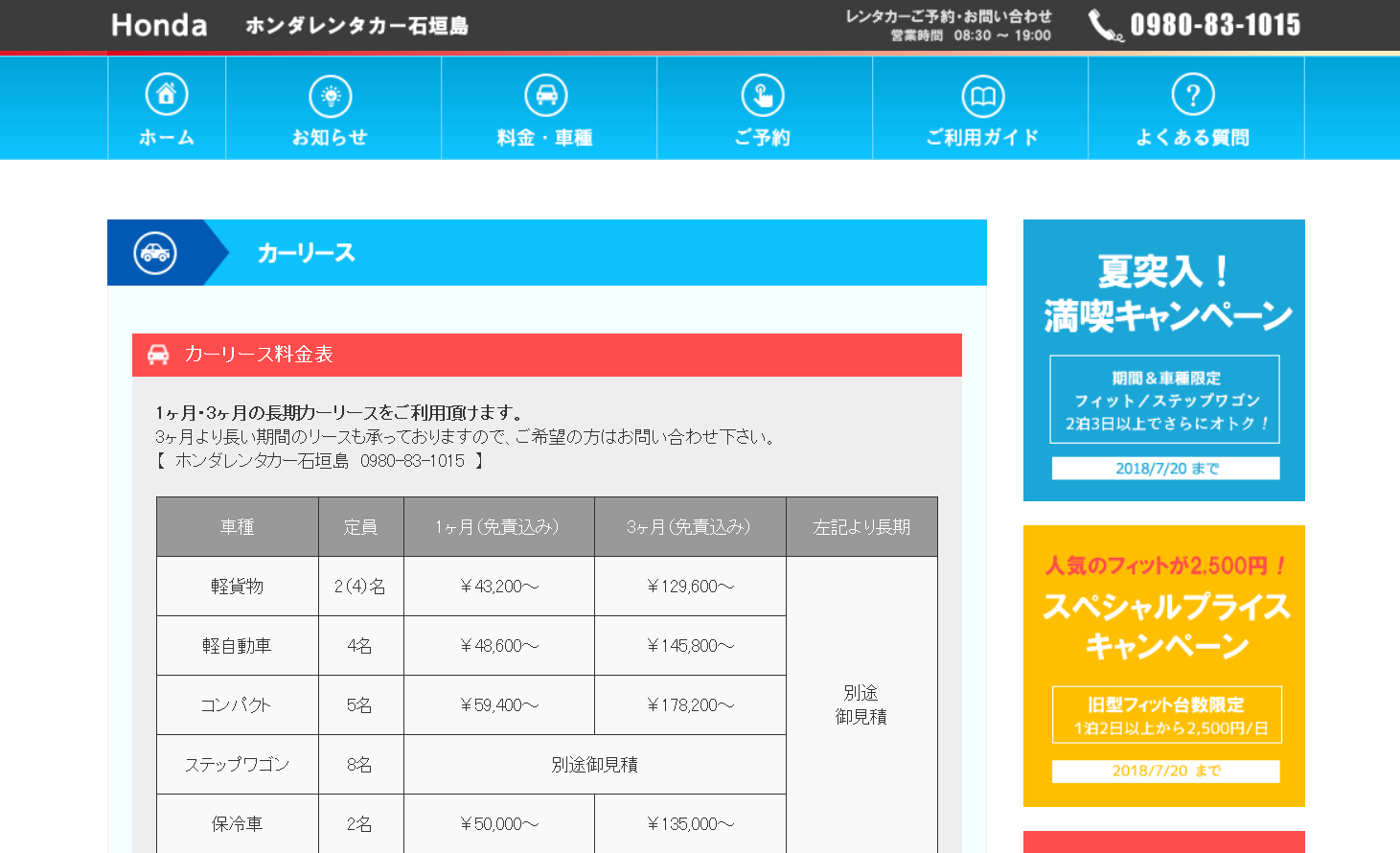Click the 左記より長期 column header
The width and height of the screenshot is (1400, 853).
tap(861, 527)
